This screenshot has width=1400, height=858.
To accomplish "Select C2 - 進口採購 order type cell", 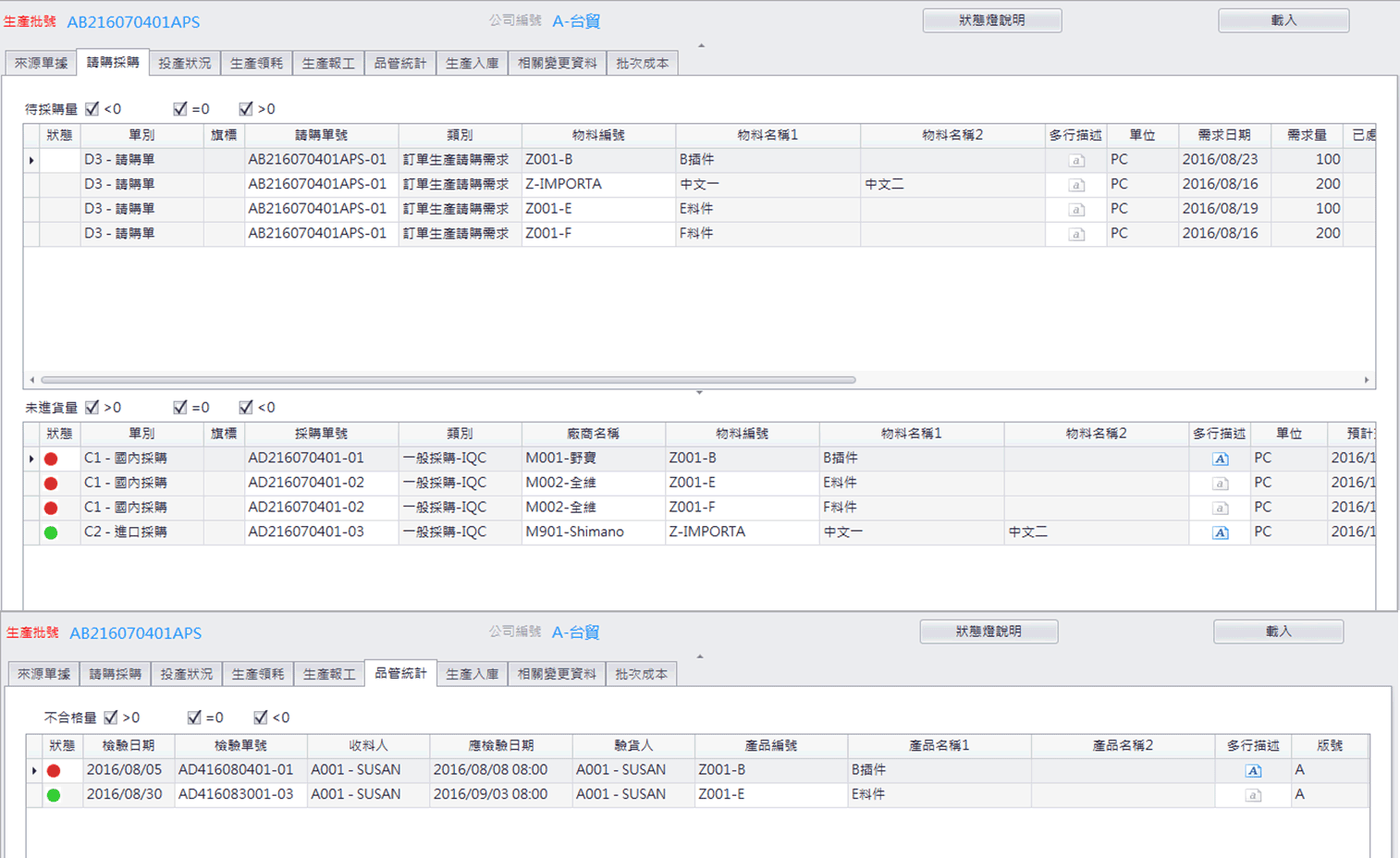I will click(141, 533).
